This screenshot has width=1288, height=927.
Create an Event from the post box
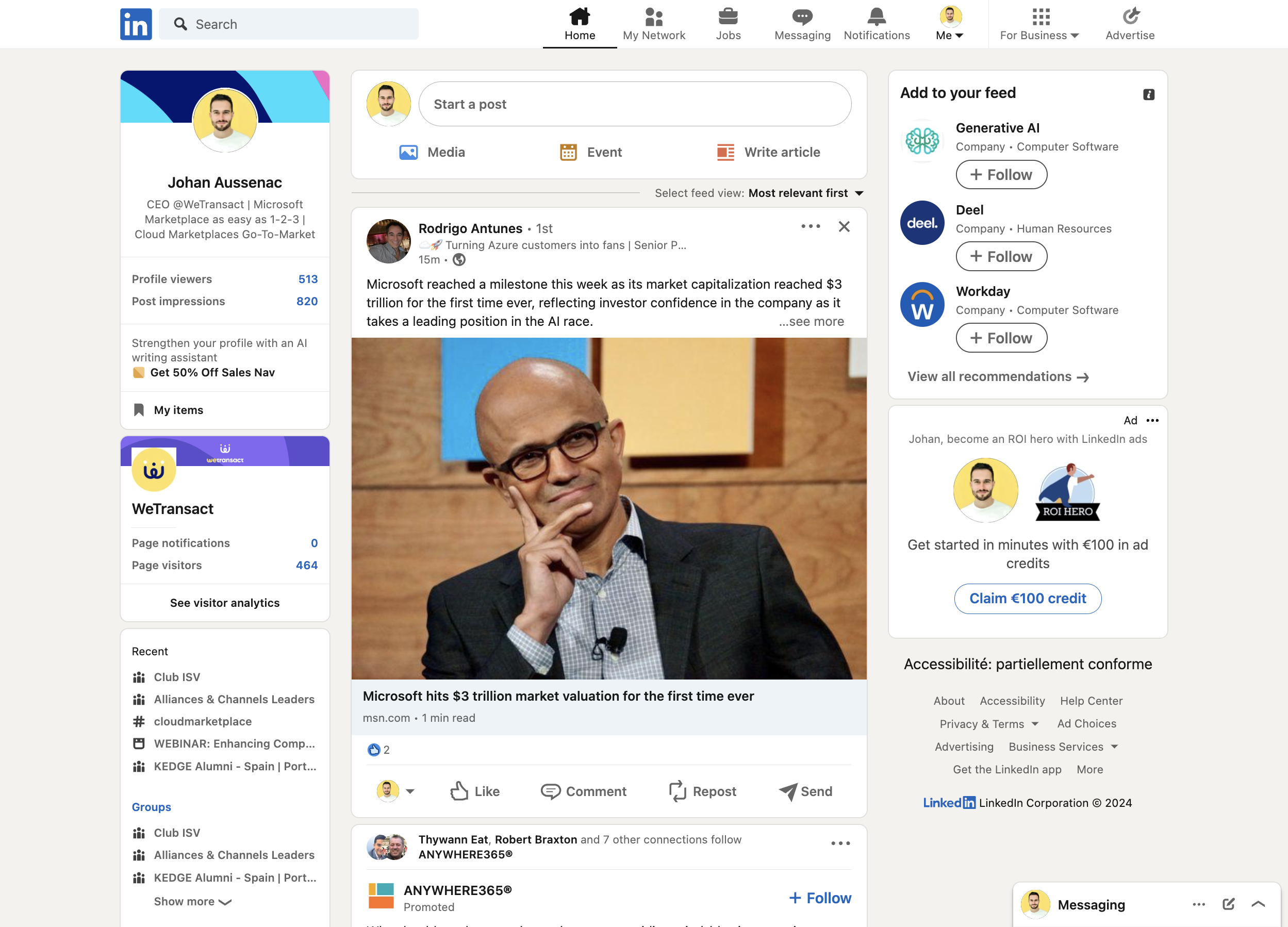click(x=590, y=152)
